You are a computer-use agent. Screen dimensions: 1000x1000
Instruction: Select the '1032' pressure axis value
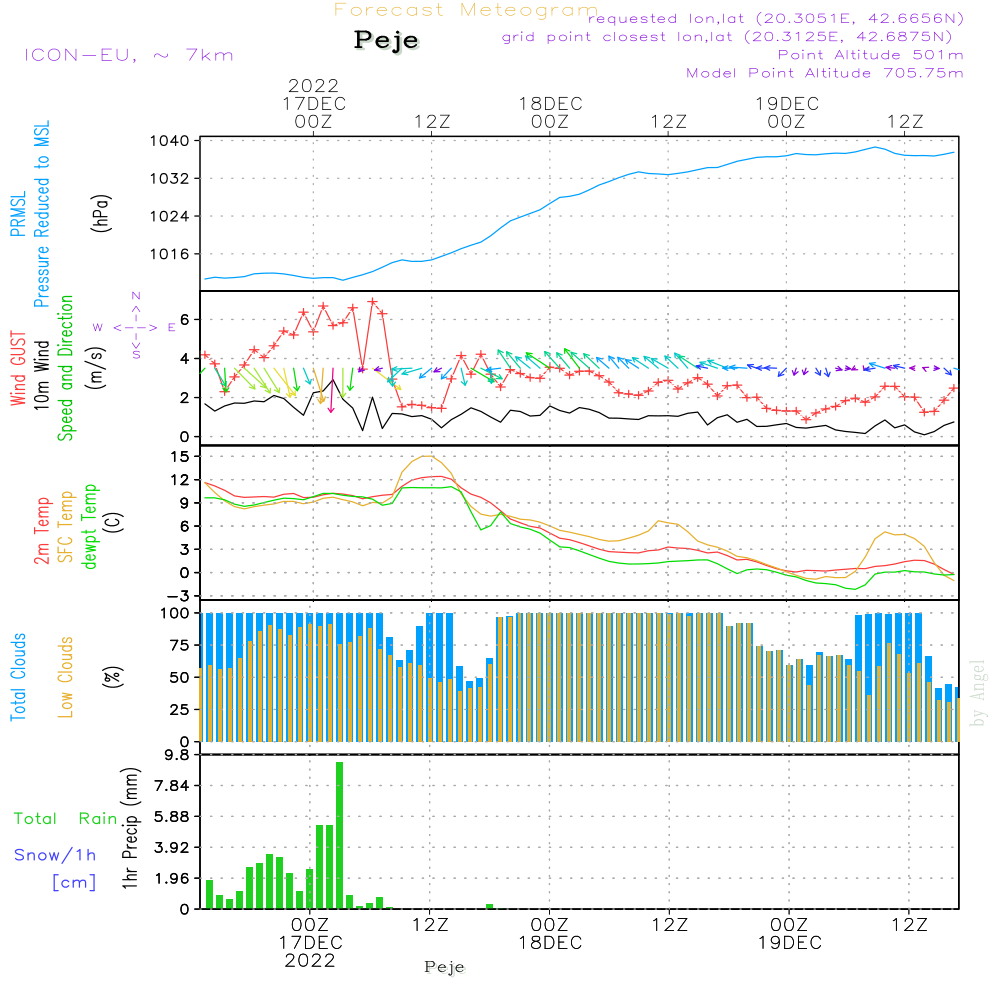[170, 179]
